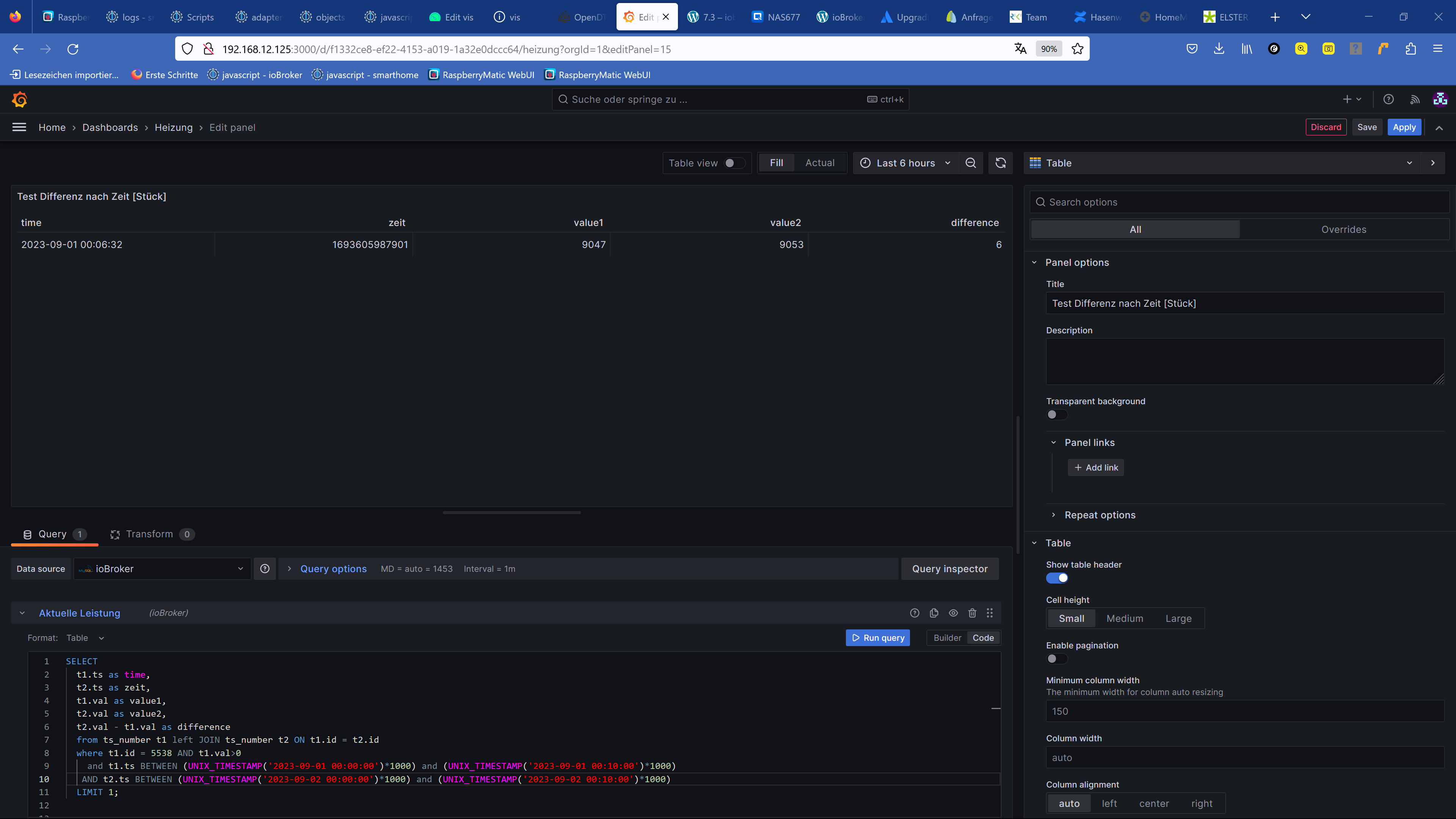Enable the Transparent background switch
1456x819 pixels.
1056,414
